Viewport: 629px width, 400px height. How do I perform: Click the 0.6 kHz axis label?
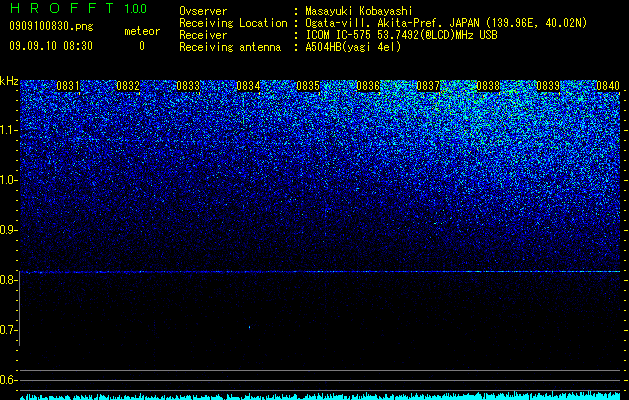click(8, 380)
